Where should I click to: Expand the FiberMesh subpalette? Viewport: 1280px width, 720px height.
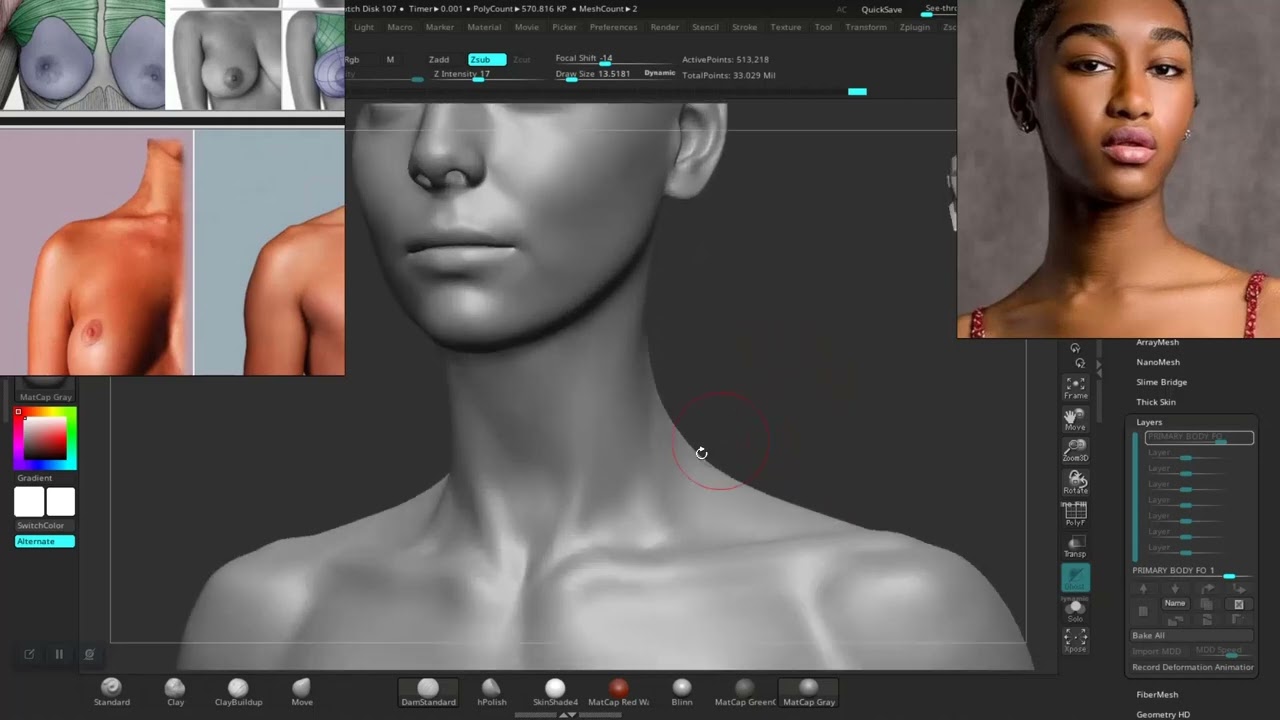(1157, 694)
